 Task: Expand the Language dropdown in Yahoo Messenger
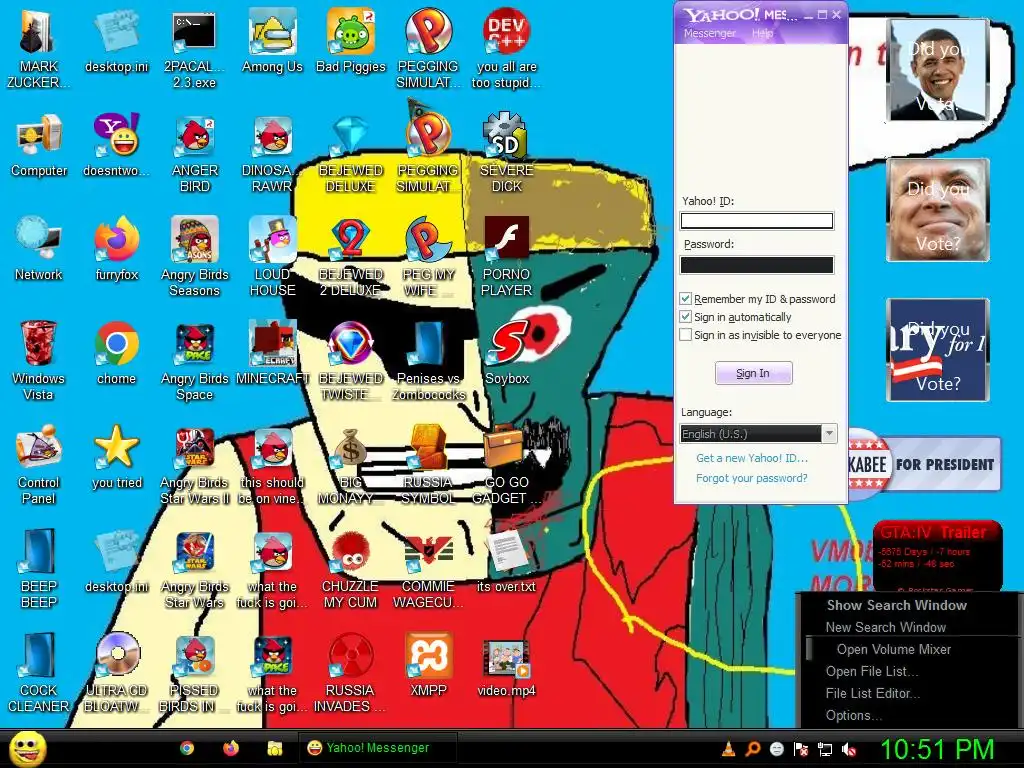click(829, 434)
